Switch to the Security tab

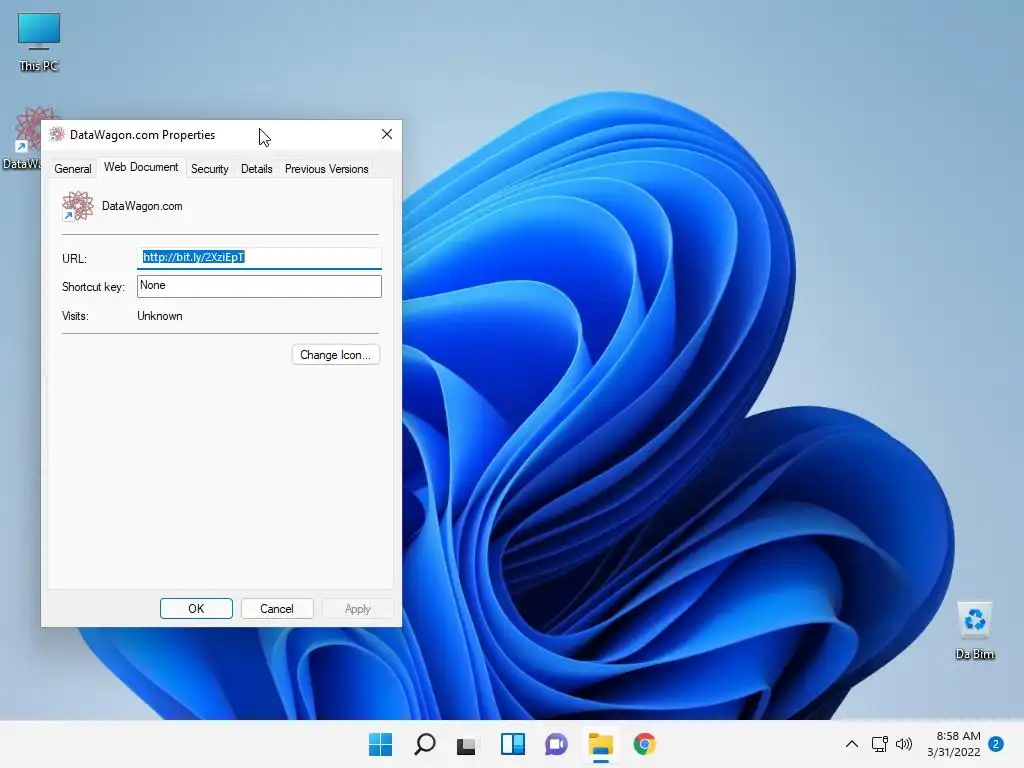210,168
